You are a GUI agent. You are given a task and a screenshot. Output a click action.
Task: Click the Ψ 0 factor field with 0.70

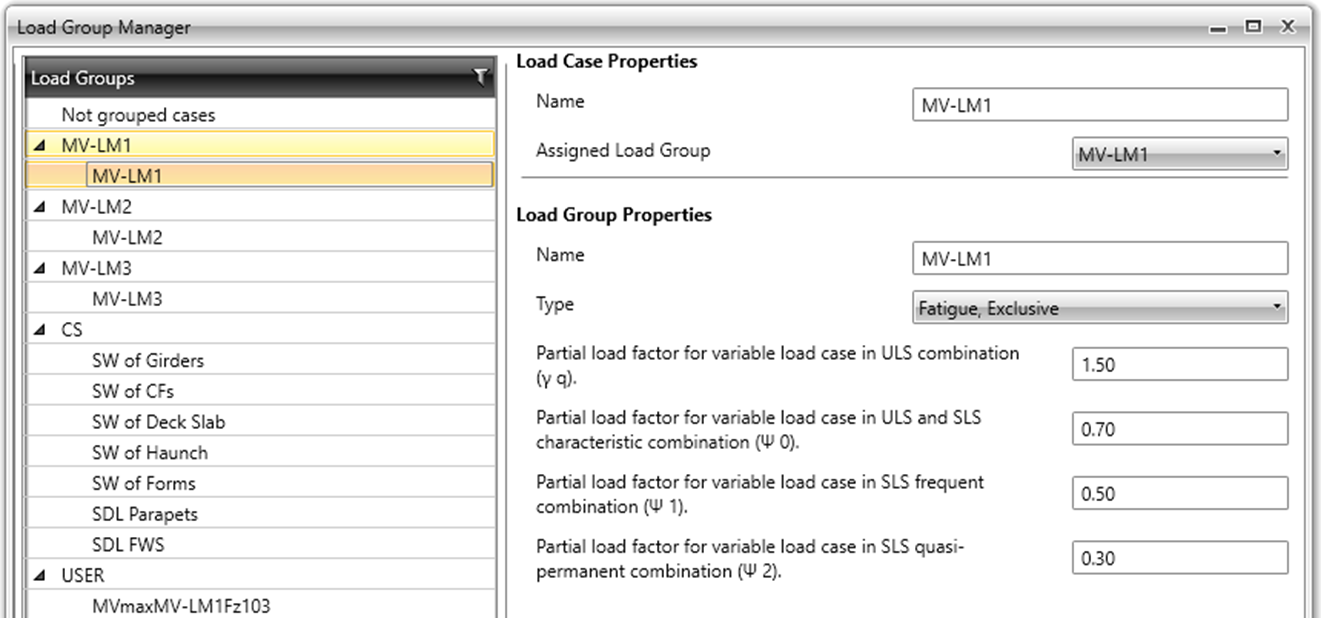coord(1179,430)
